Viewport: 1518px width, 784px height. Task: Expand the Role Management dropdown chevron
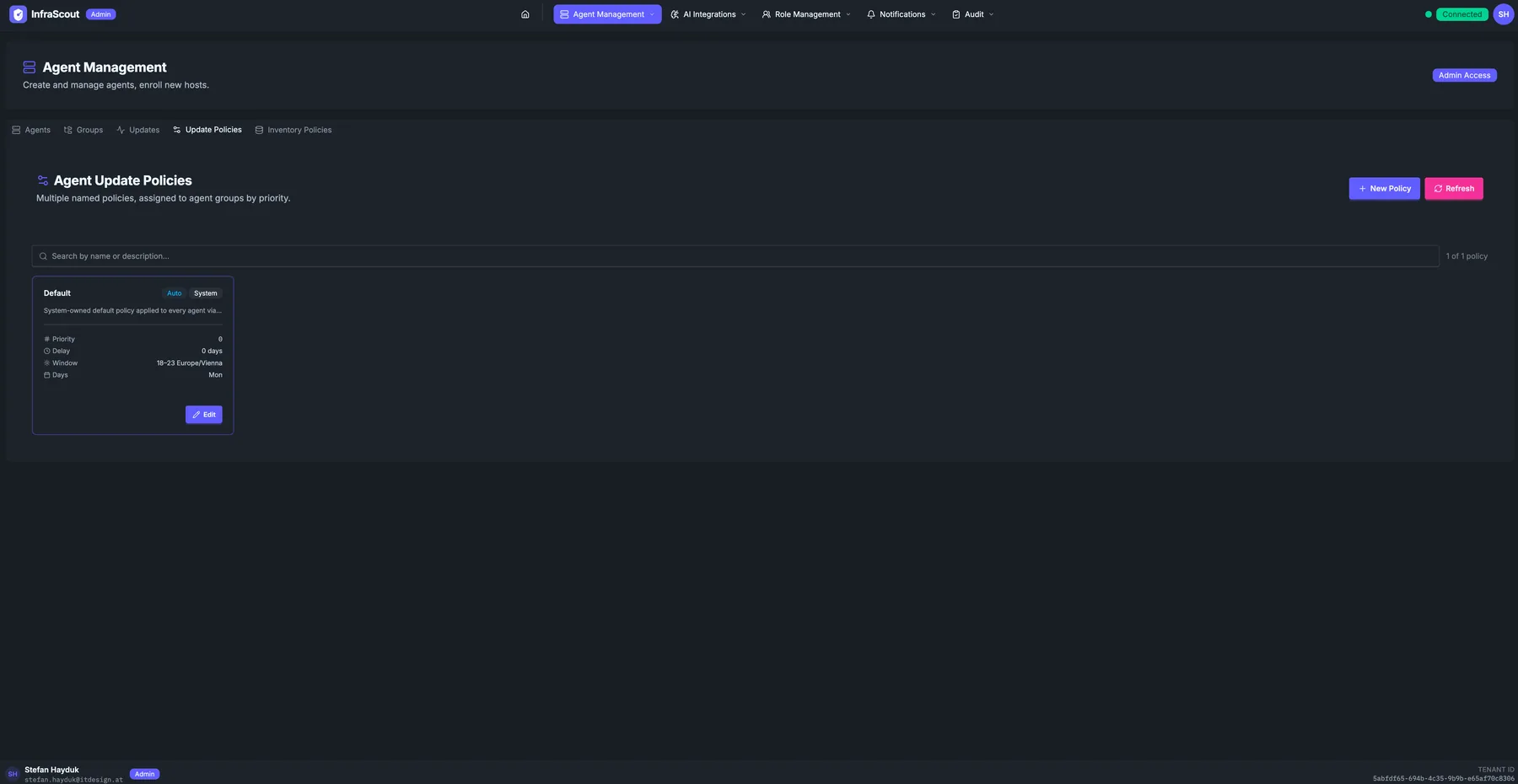coord(848,14)
